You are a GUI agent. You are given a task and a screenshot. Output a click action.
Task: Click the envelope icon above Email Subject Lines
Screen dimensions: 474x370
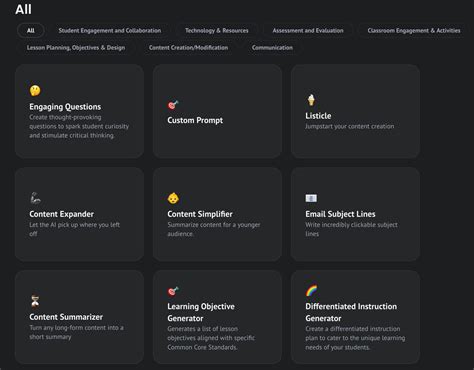pos(311,198)
